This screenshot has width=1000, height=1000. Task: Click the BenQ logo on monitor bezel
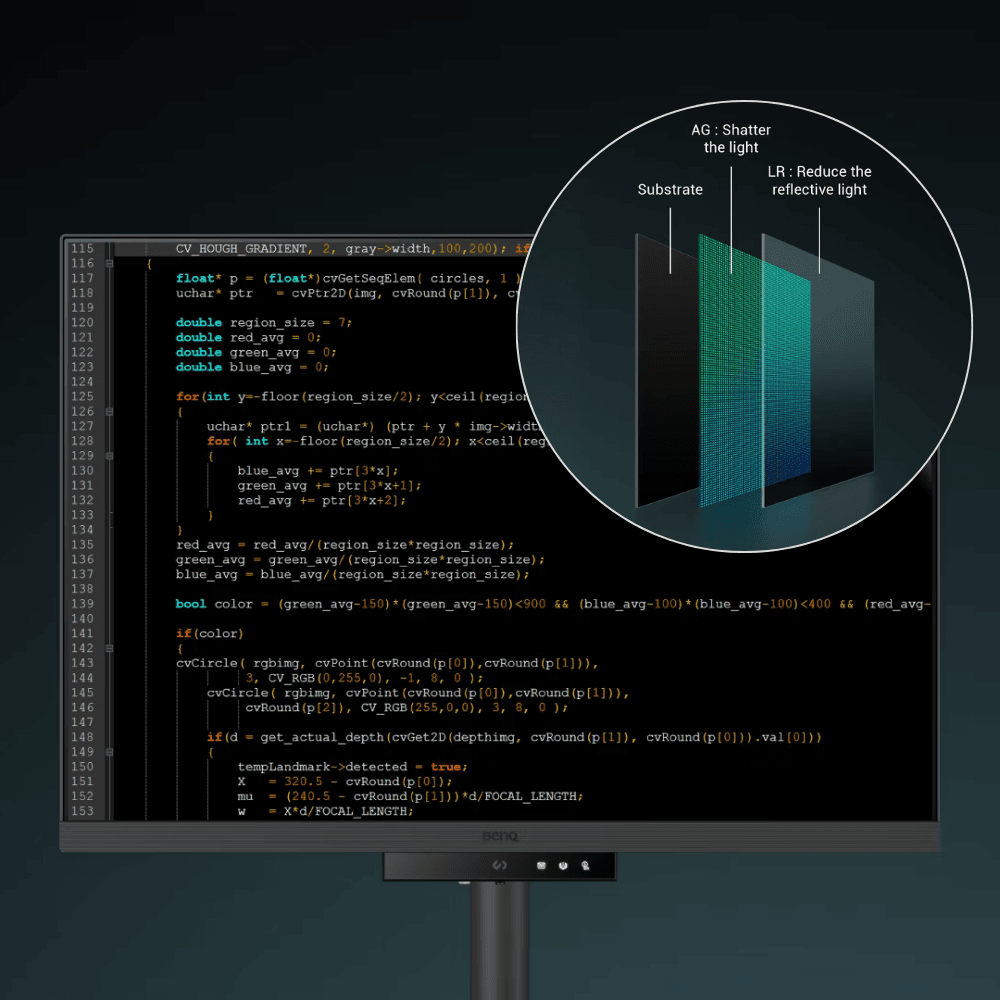pyautogui.click(x=500, y=835)
